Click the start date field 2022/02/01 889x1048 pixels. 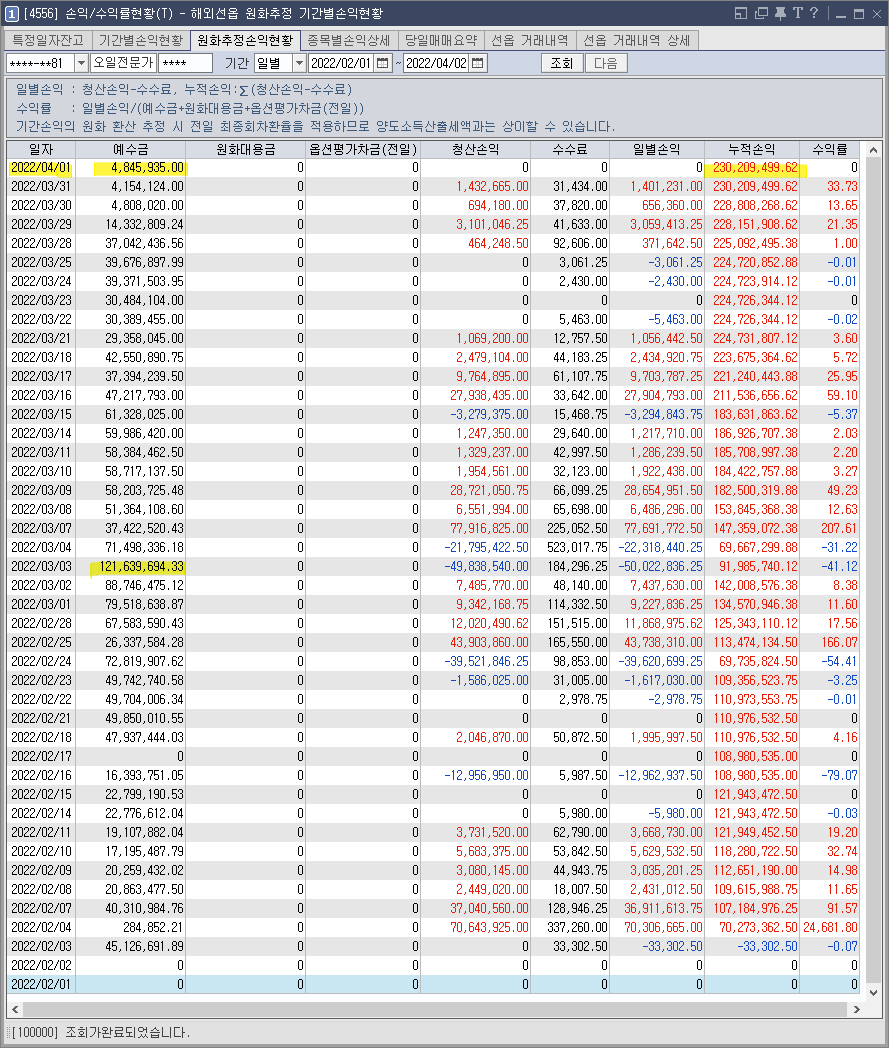click(341, 63)
